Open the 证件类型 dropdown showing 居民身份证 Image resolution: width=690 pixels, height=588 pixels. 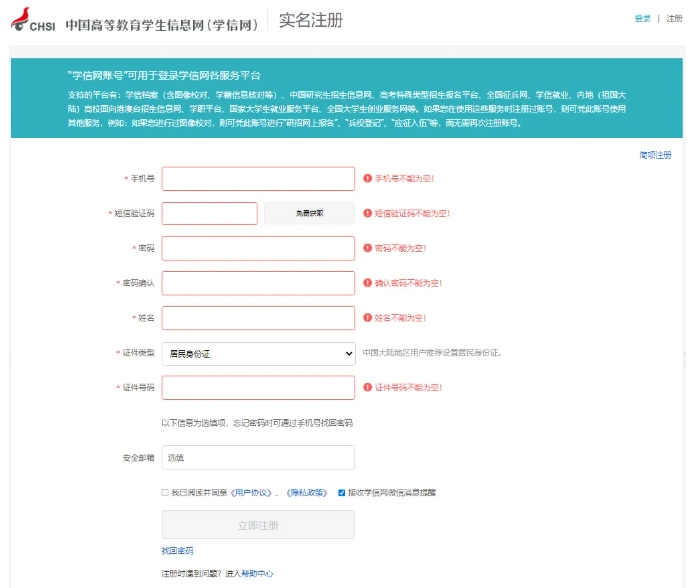(x=258, y=354)
